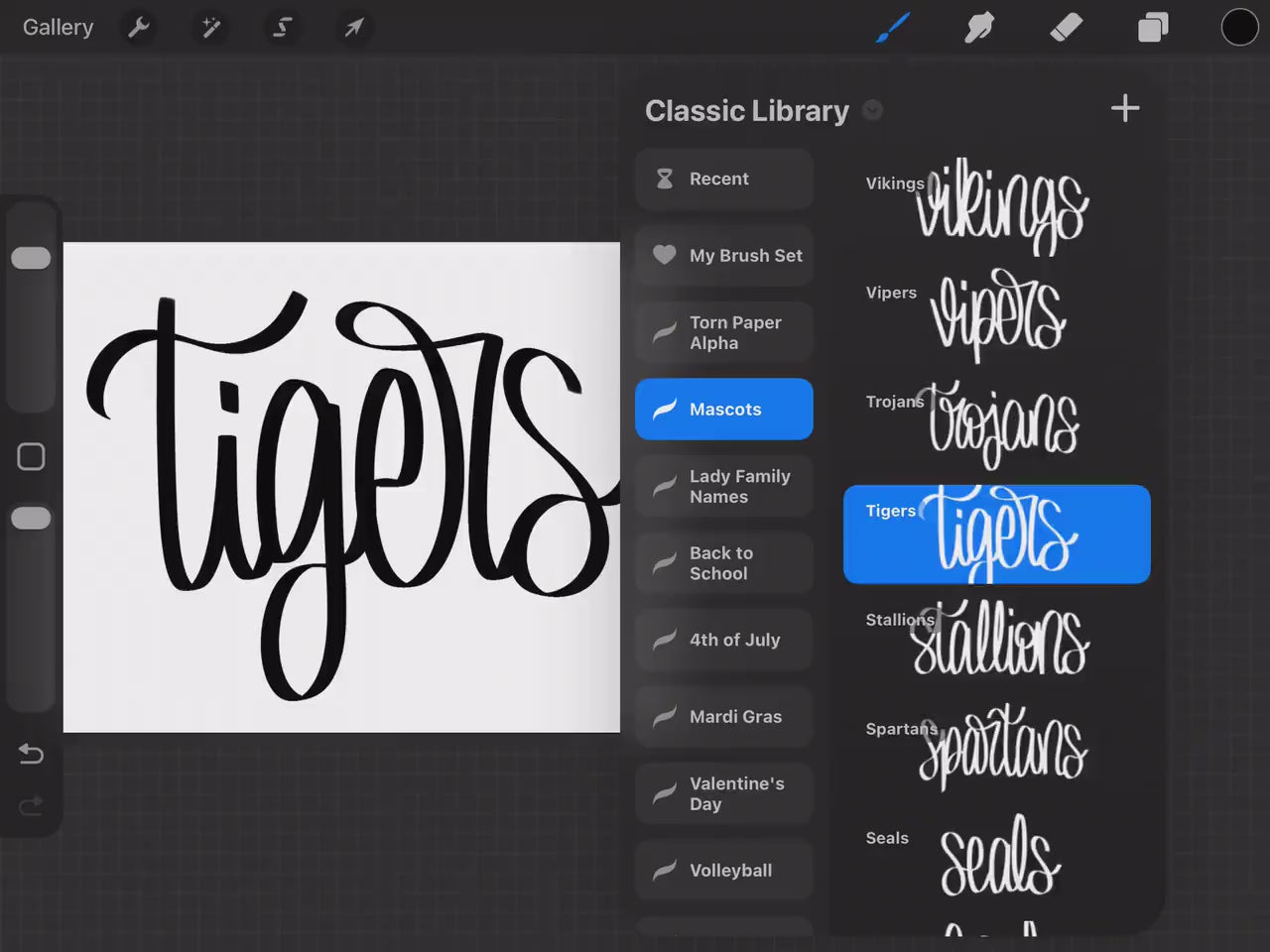Redo the last action
Screen dimensions: 1270x952
click(31, 805)
